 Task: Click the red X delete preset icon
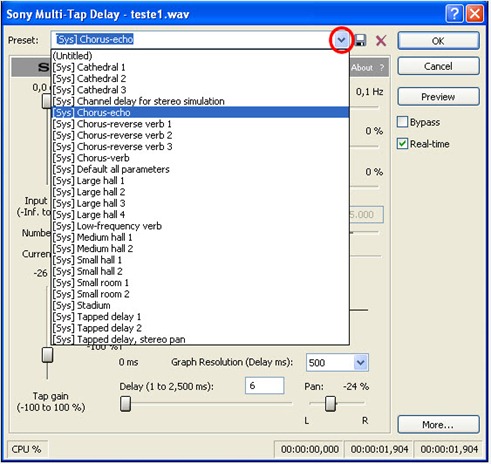pos(381,41)
